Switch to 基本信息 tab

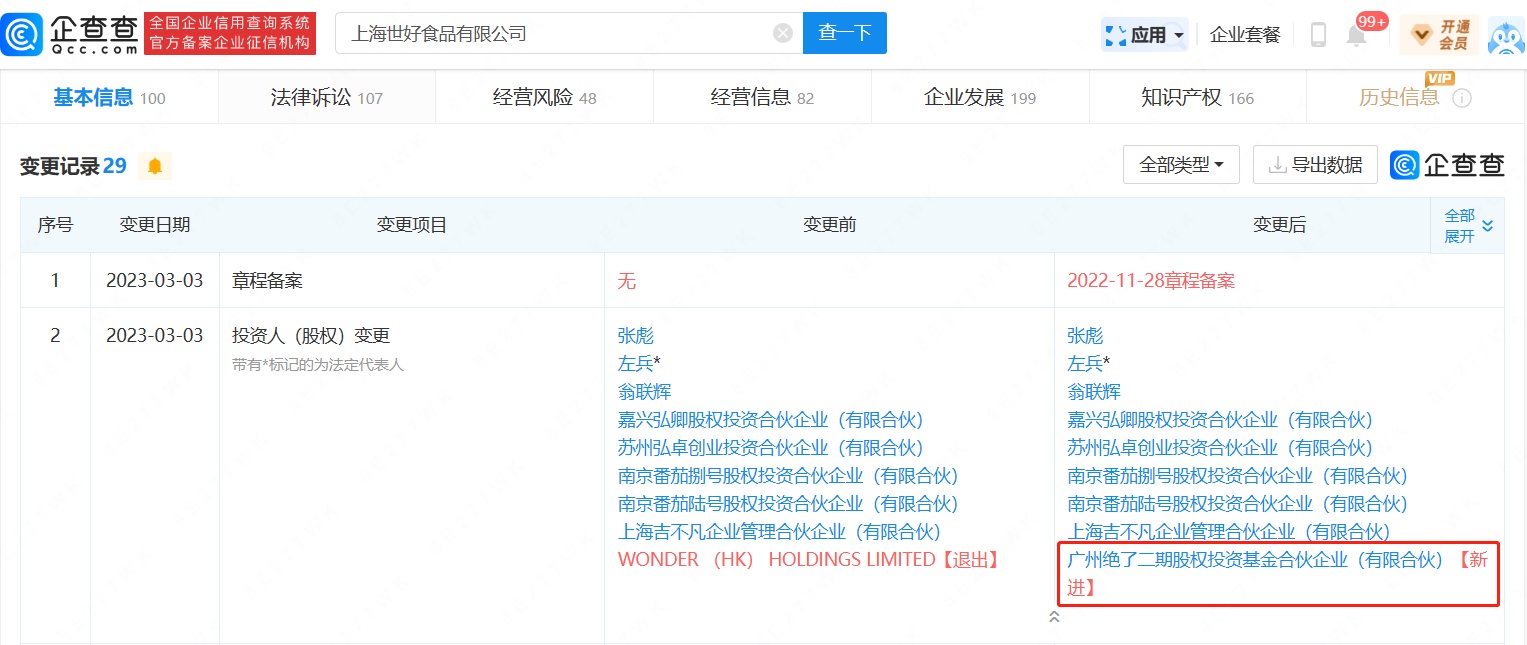coord(109,98)
